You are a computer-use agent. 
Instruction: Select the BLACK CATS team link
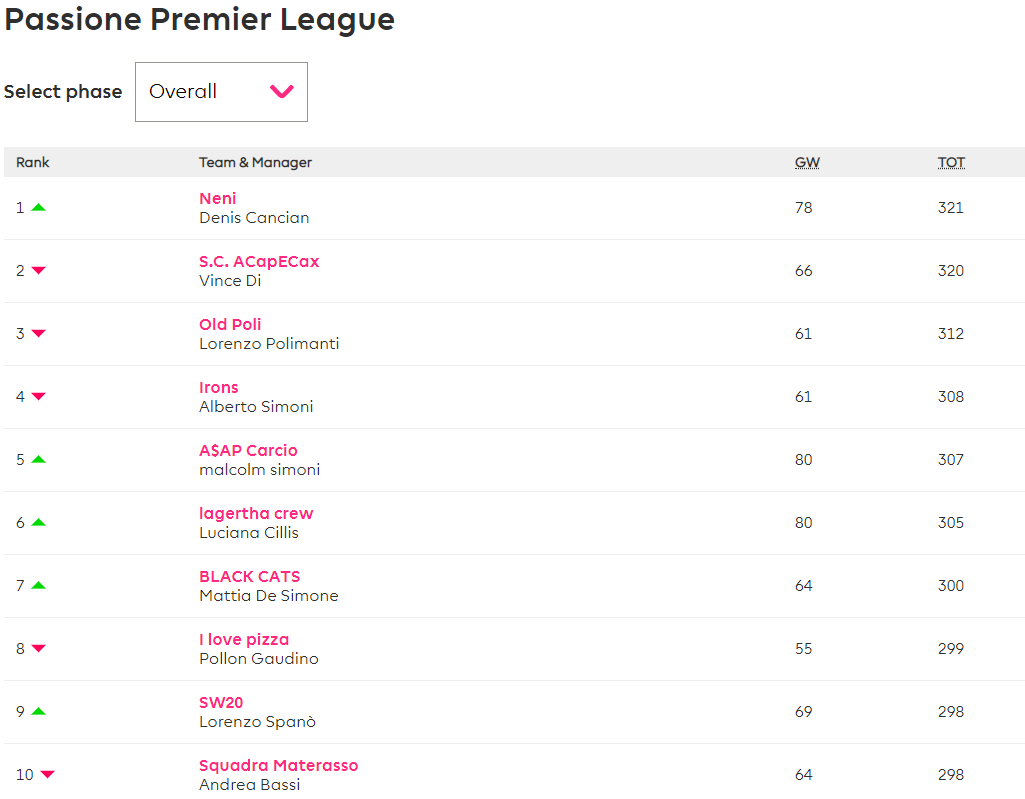click(250, 576)
